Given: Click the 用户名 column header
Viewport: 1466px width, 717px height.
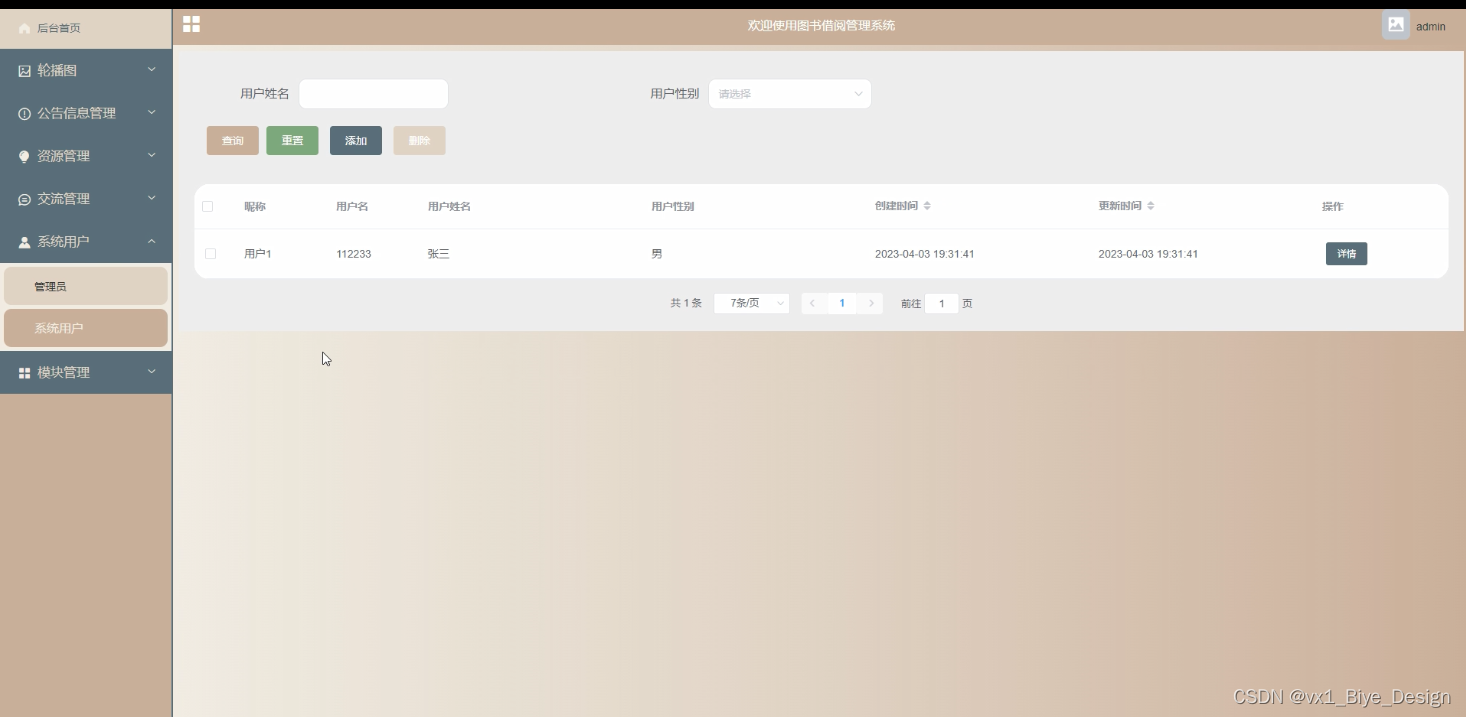Looking at the screenshot, I should tap(352, 207).
